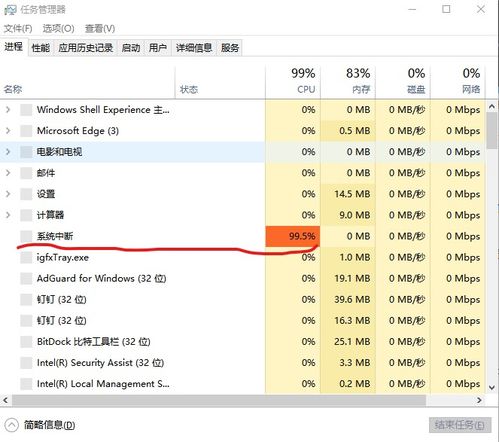Screen dimensions: 499x442
Task: Click the AdGuard for Windows icon
Action: [x=26, y=278]
